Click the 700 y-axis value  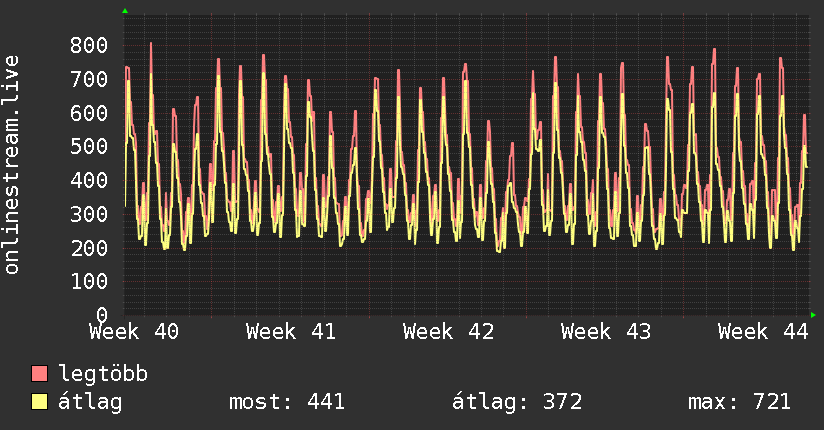coord(89,79)
